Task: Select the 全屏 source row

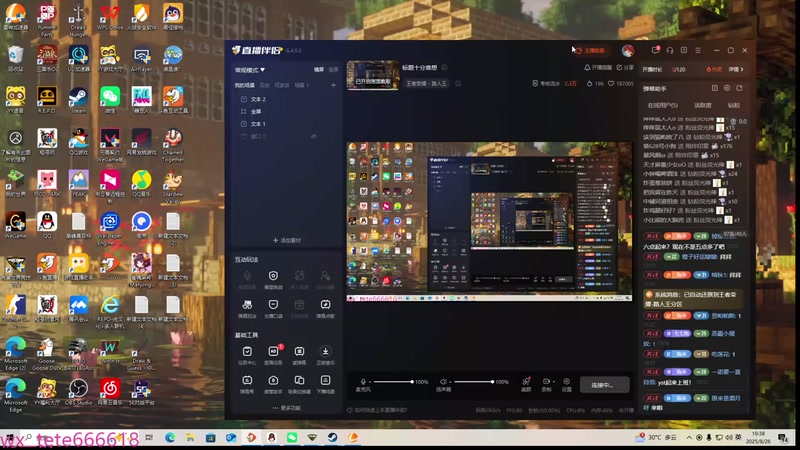Action: (x=287, y=111)
